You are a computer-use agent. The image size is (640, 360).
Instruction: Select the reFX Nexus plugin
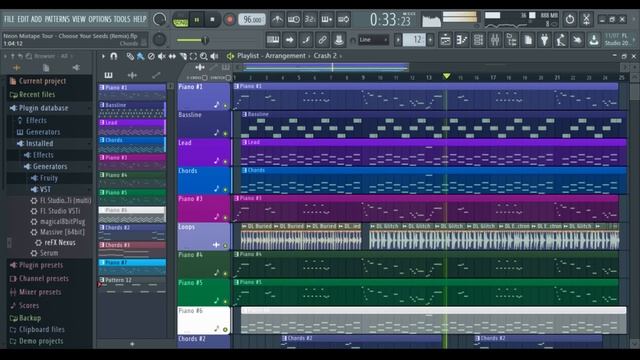click(x=60, y=242)
